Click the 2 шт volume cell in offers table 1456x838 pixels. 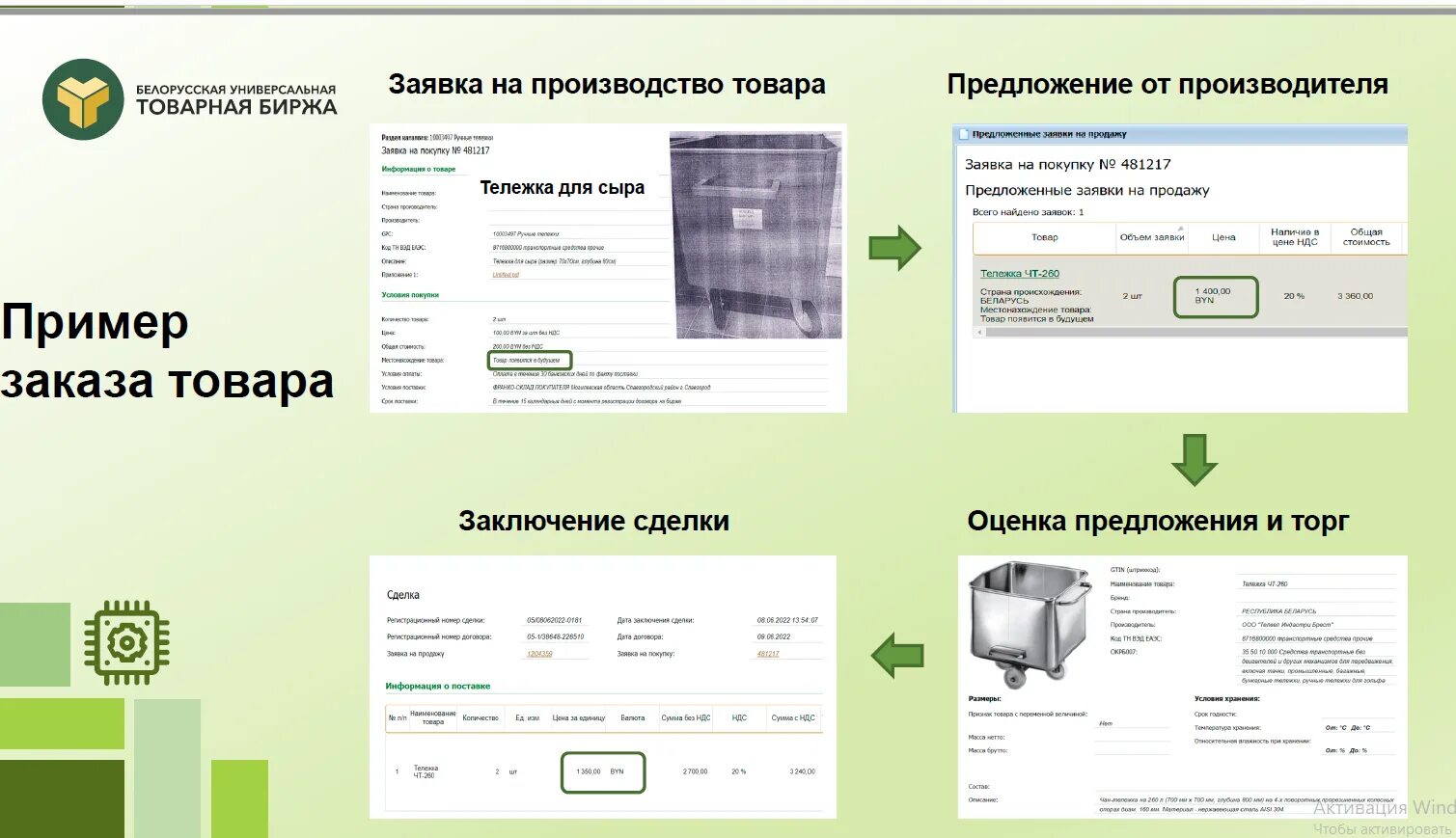(1132, 296)
